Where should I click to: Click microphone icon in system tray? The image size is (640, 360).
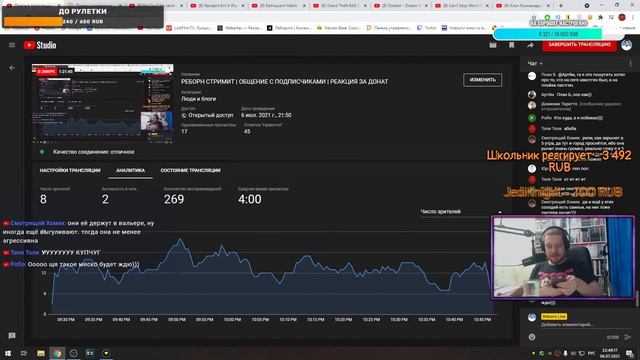565,353
